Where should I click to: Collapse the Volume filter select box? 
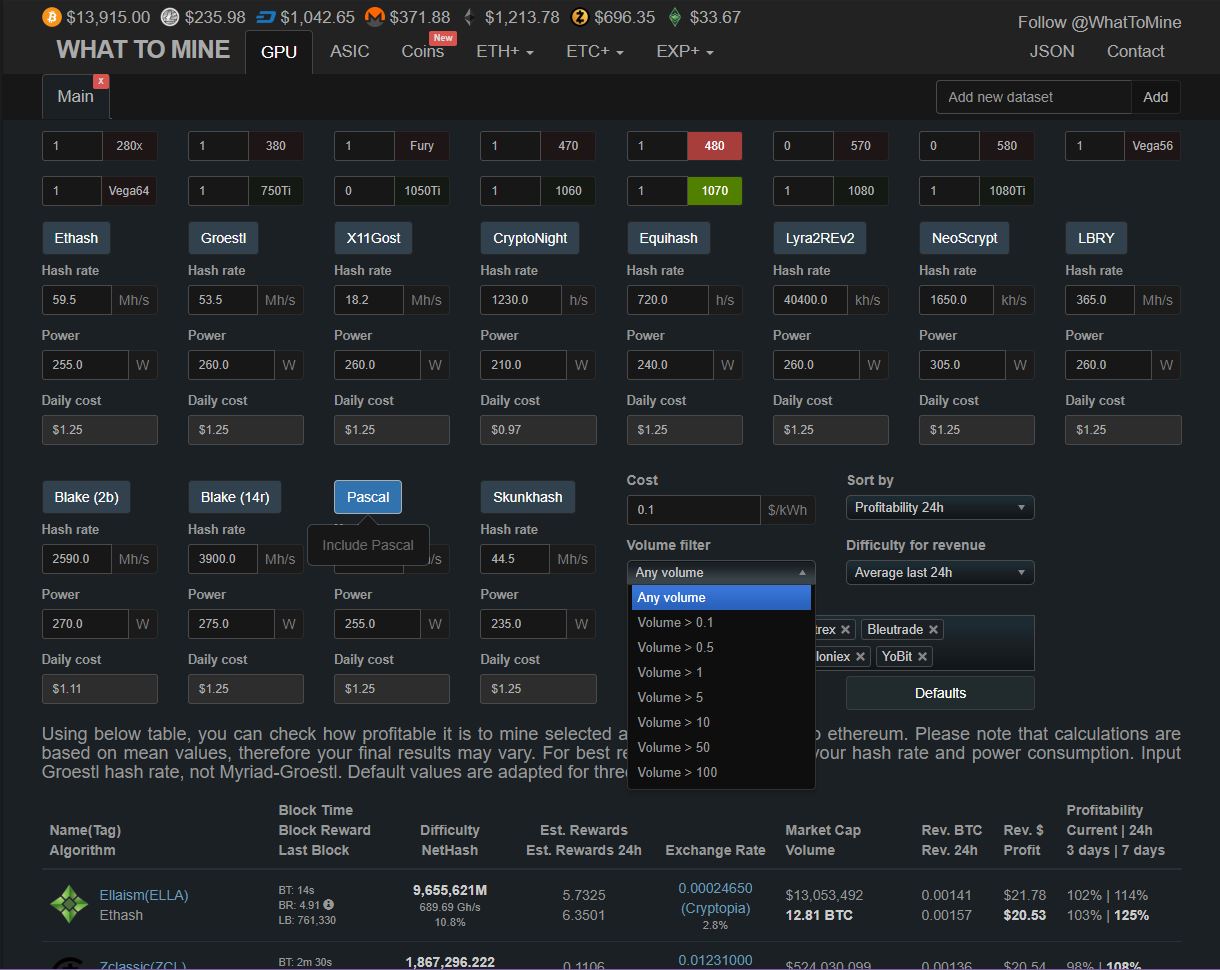(x=721, y=572)
